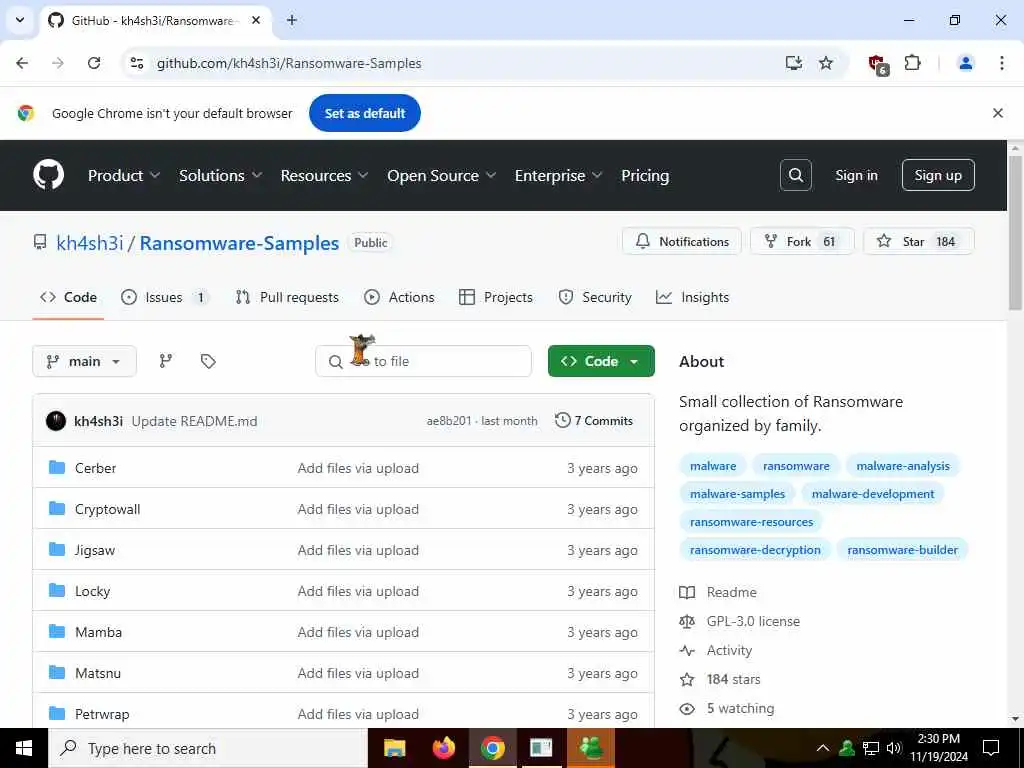The width and height of the screenshot is (1024, 768).
Task: Open Windows Start menu
Action: click(x=24, y=748)
